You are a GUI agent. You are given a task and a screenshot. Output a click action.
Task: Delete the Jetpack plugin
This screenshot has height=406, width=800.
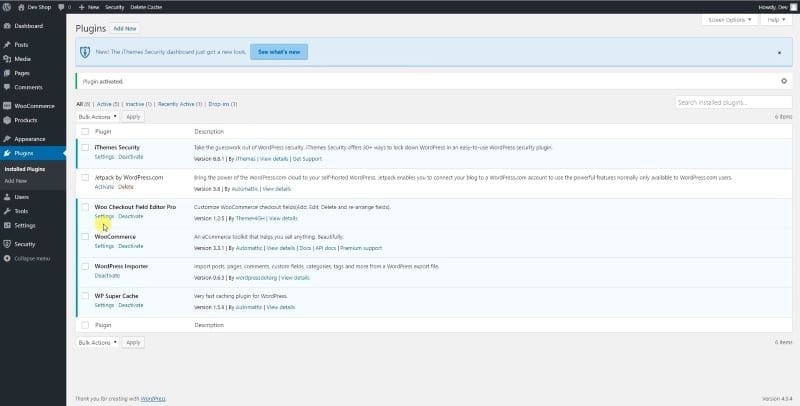tap(126, 187)
